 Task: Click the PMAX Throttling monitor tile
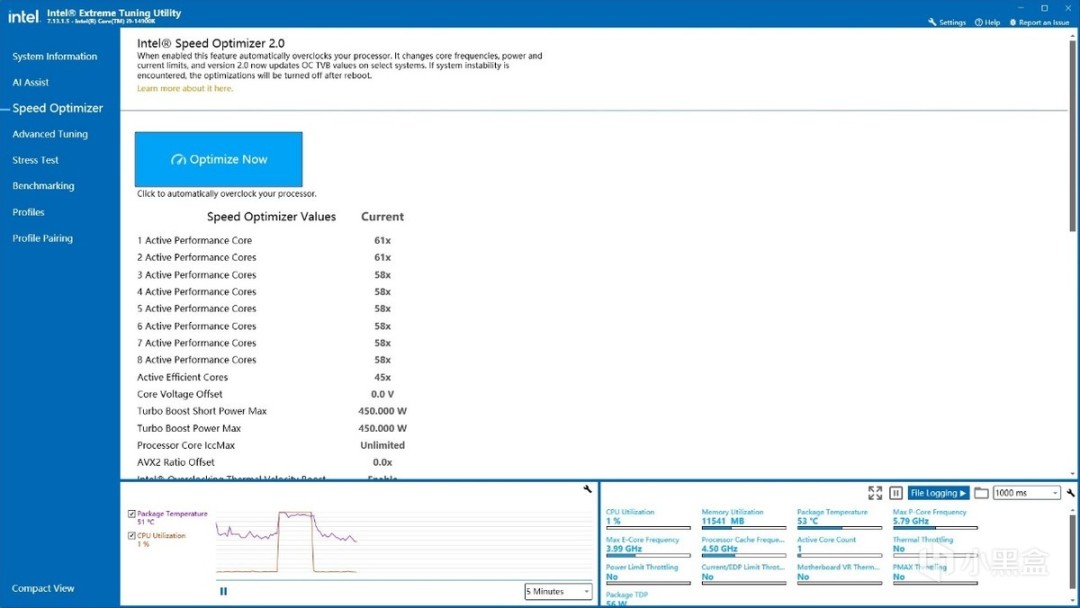pyautogui.click(x=935, y=574)
